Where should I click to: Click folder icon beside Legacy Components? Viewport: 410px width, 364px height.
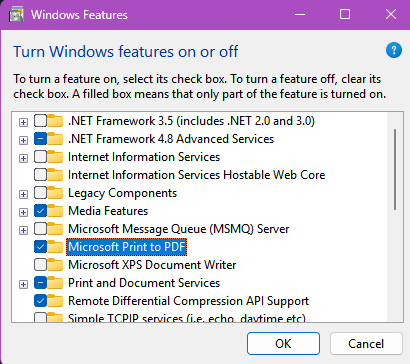[x=55, y=193]
